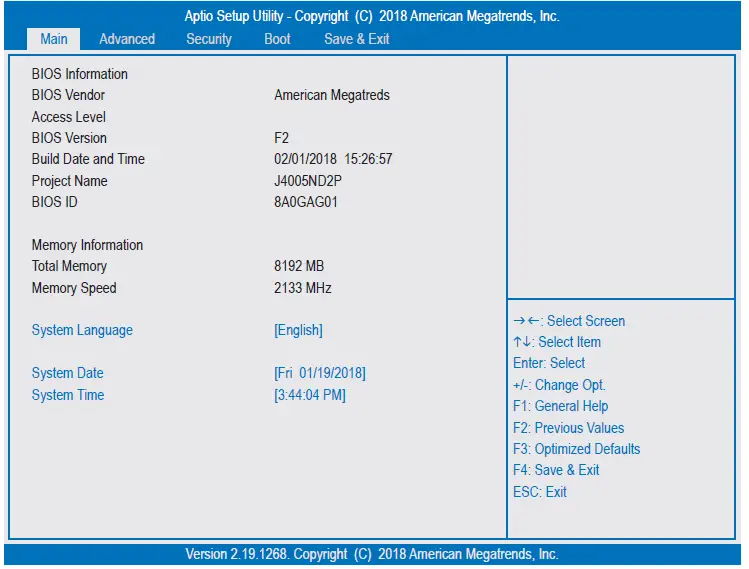The height and width of the screenshot is (569, 749).
Task: Click the F3: Optimized Defaults hint
Action: point(577,449)
